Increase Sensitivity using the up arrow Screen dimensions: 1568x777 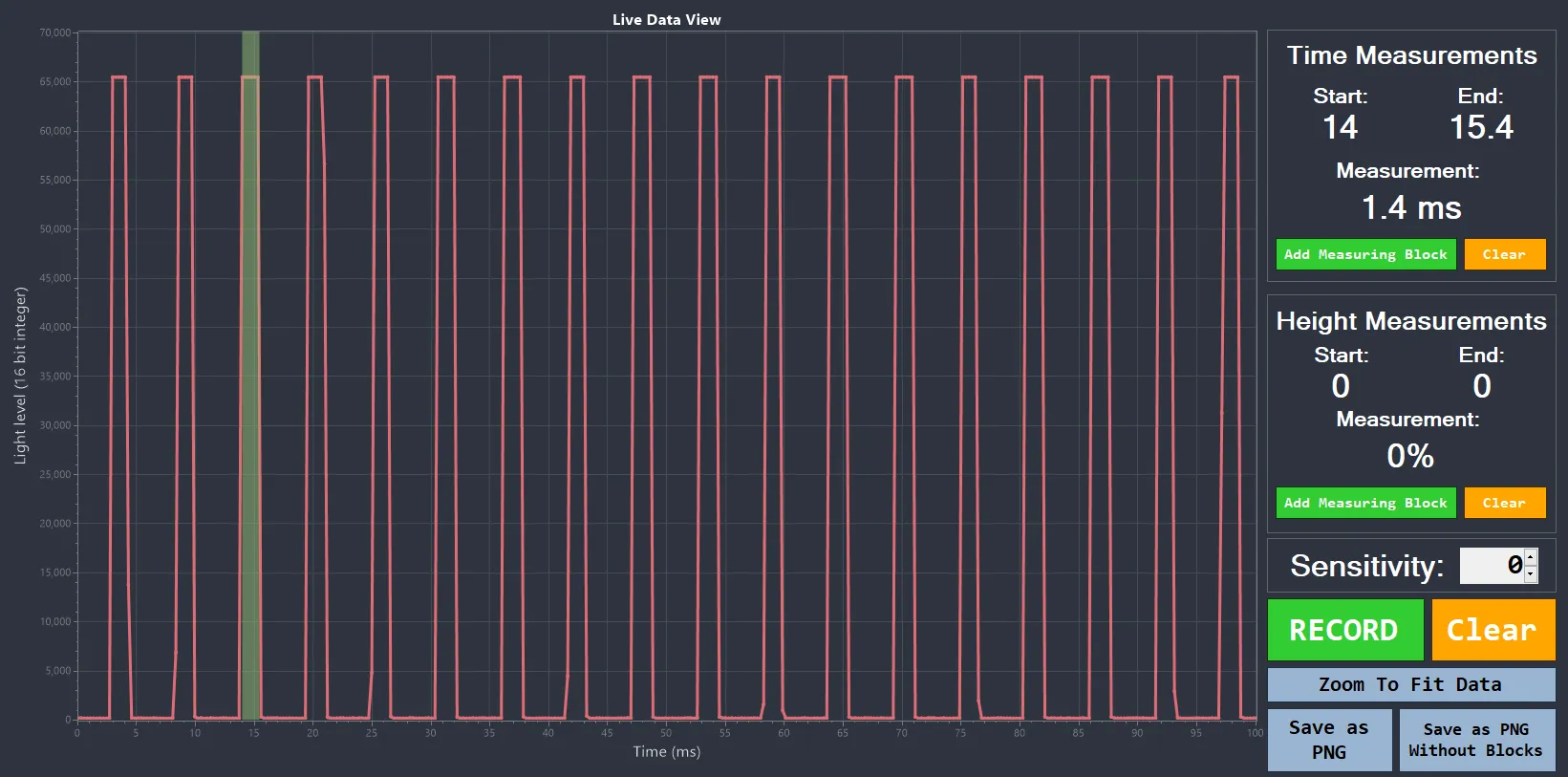1531,557
